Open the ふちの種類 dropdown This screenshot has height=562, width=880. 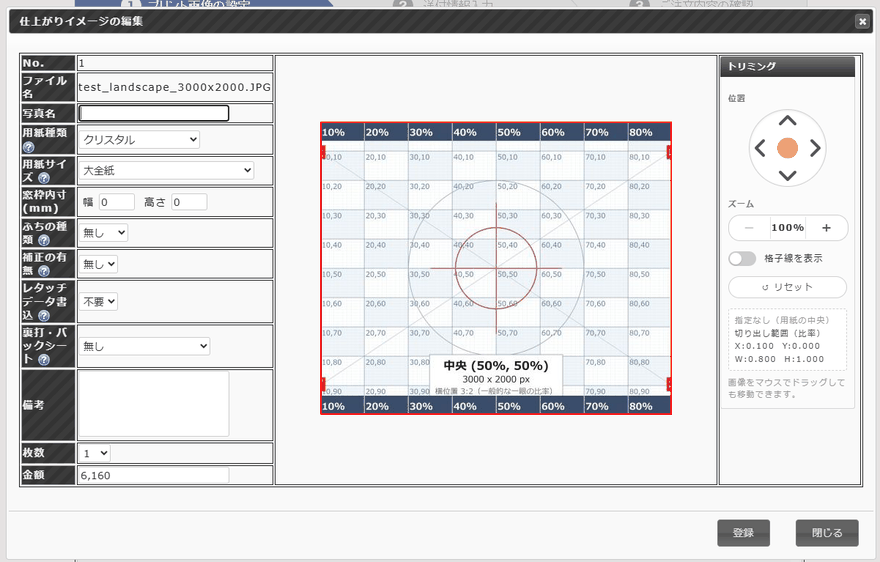coord(103,233)
